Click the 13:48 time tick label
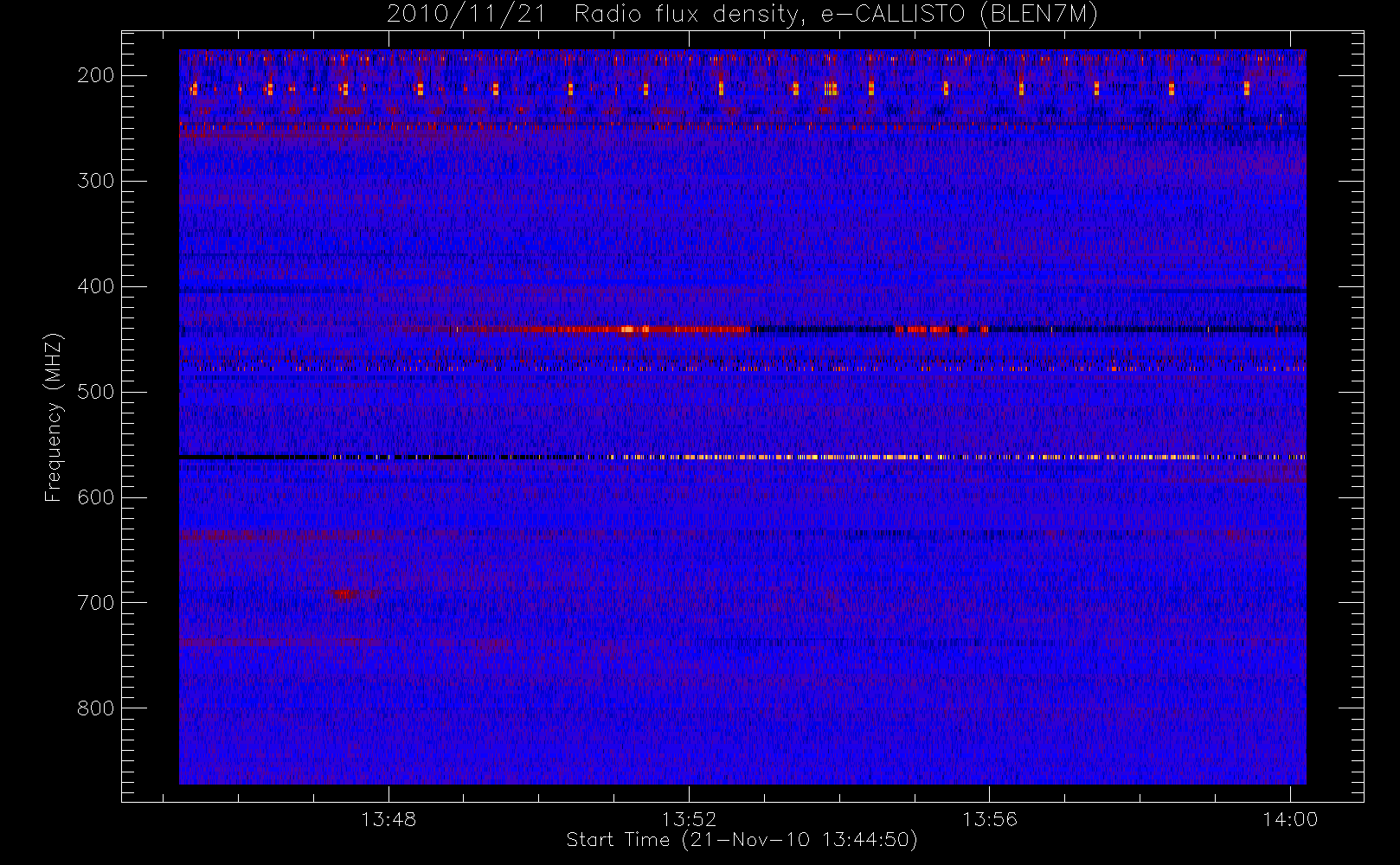 pyautogui.click(x=389, y=819)
